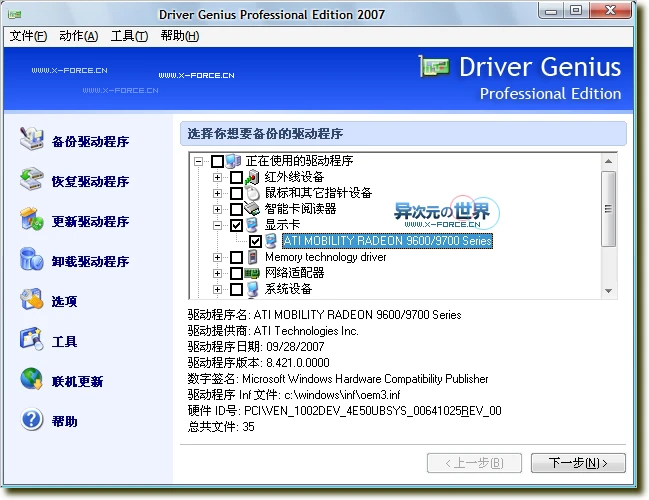This screenshot has width=649, height=500.
Task: Open 更新驱动程序 sidebar link
Action: pos(90,221)
